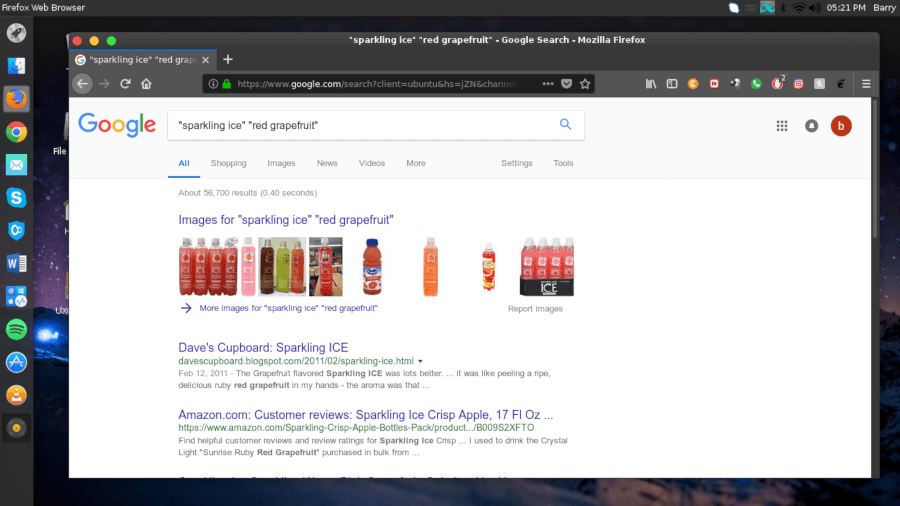Open Dave's Cupboard: Sparkling ICE result
Screen dimensions: 900x506
(x=263, y=348)
